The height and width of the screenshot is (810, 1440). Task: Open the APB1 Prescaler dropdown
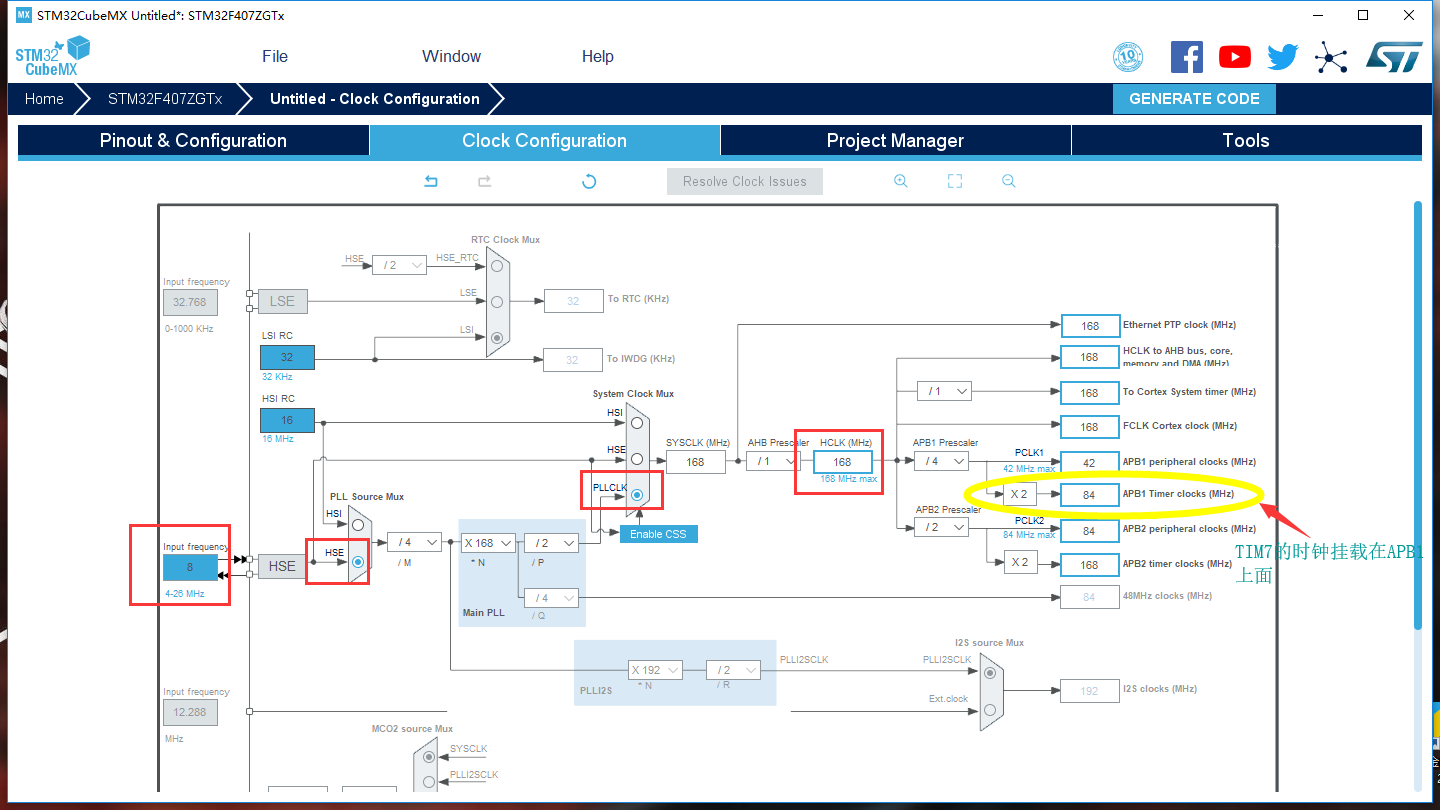pyautogui.click(x=942, y=461)
